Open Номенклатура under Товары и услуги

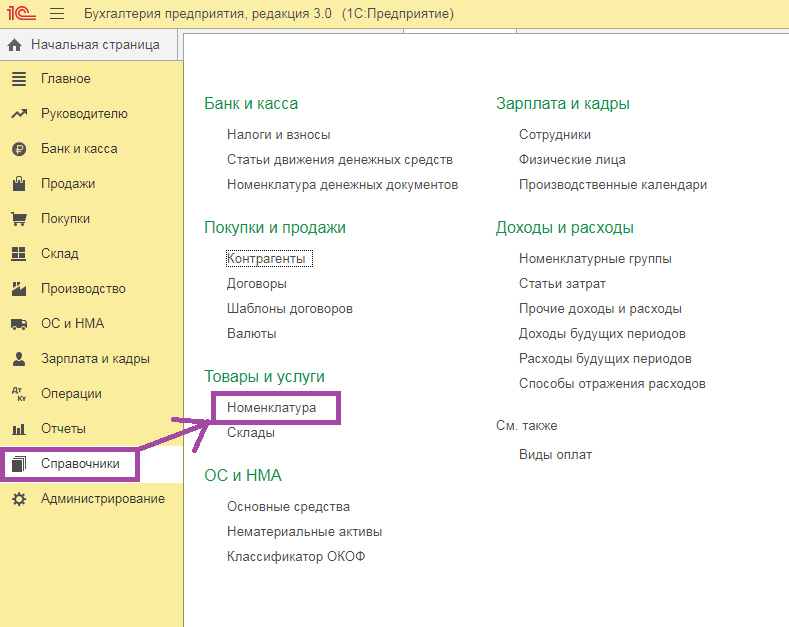pos(272,408)
